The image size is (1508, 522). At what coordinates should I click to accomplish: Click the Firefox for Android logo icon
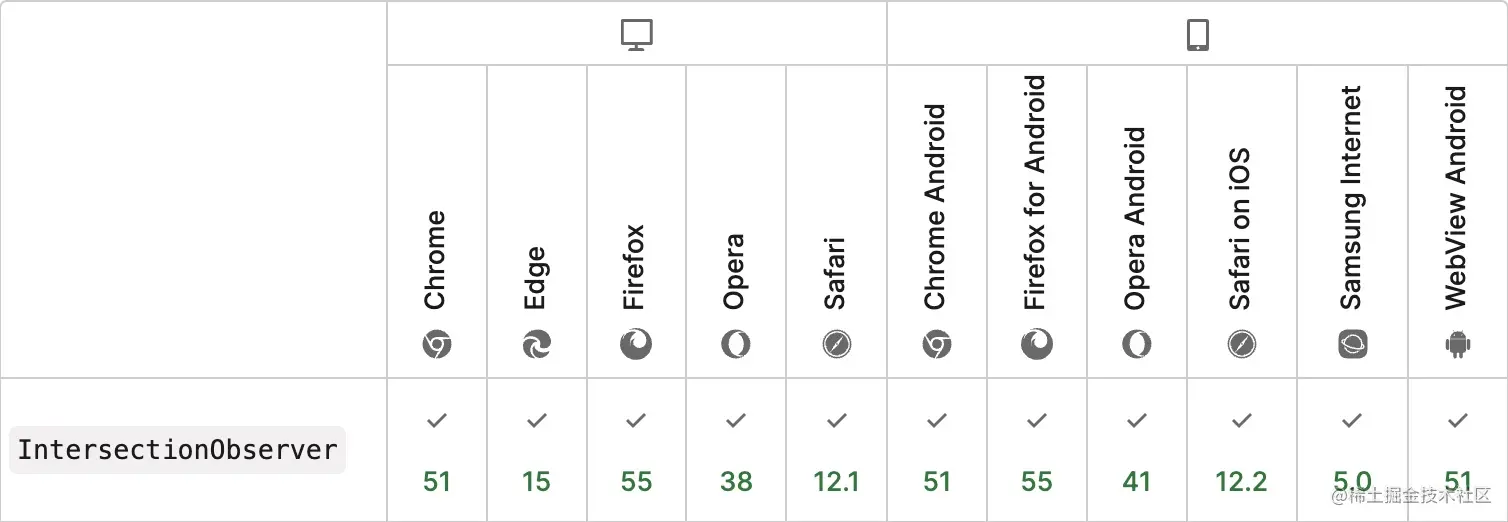pos(1037,345)
